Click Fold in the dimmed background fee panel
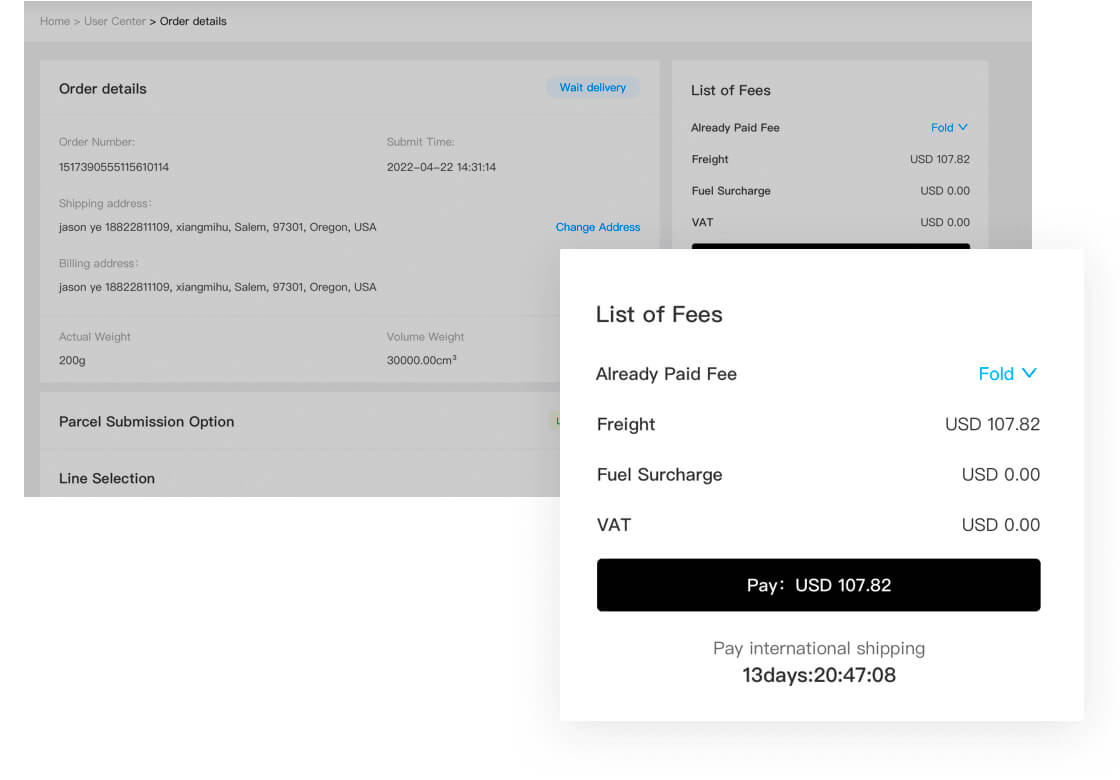1120x780 pixels. pos(942,128)
